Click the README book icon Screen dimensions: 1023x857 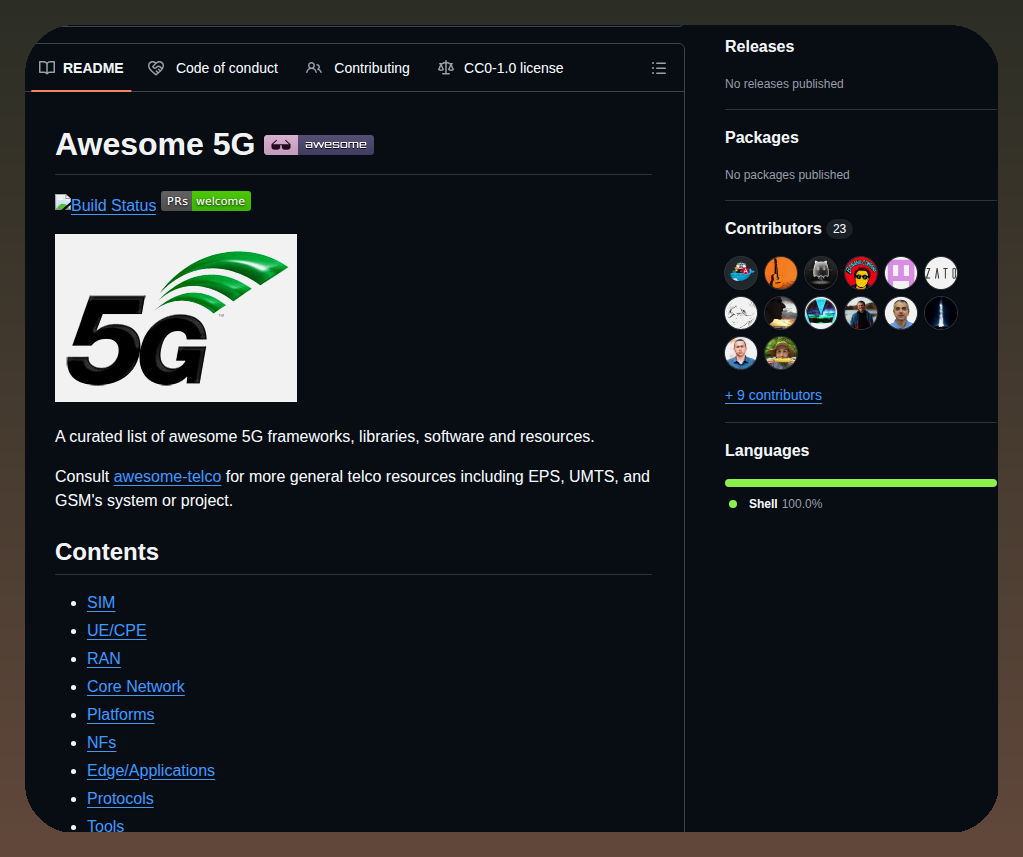47,68
